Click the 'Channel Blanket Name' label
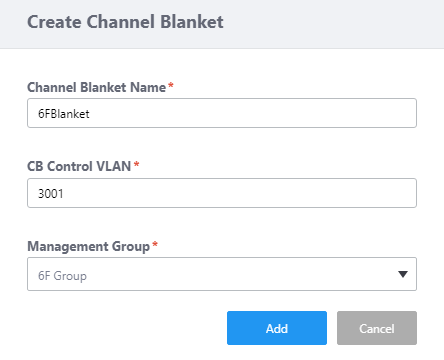The image size is (444, 360). tap(96, 87)
